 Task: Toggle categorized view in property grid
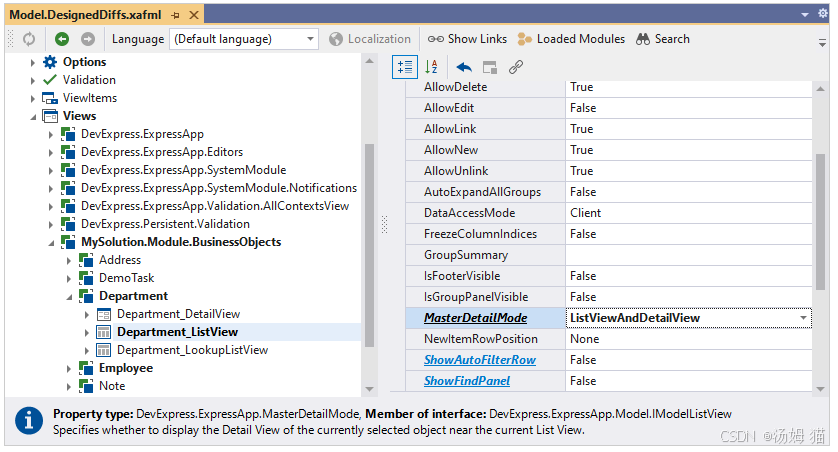(405, 67)
